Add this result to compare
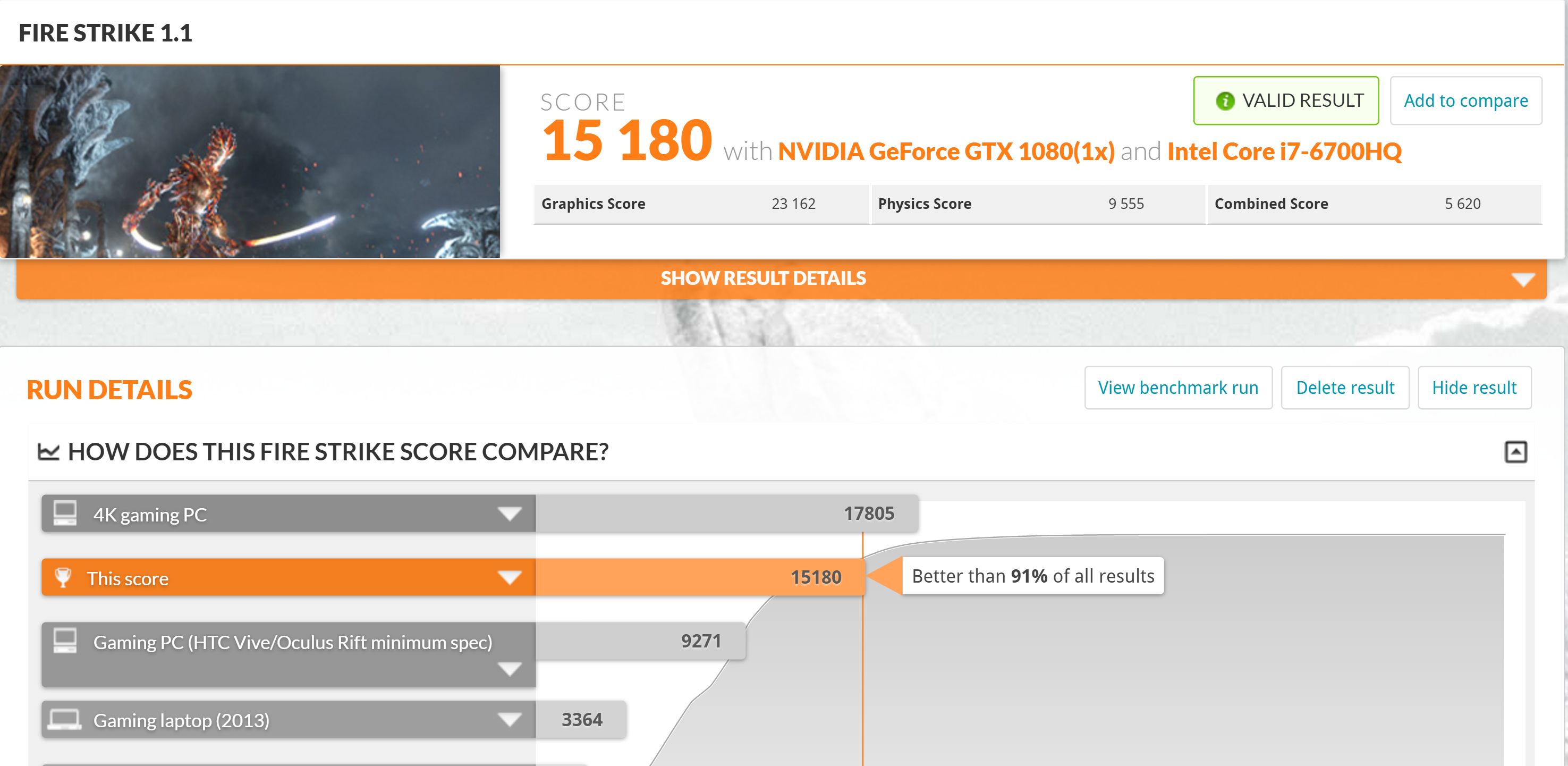1568x766 pixels. [x=1466, y=100]
